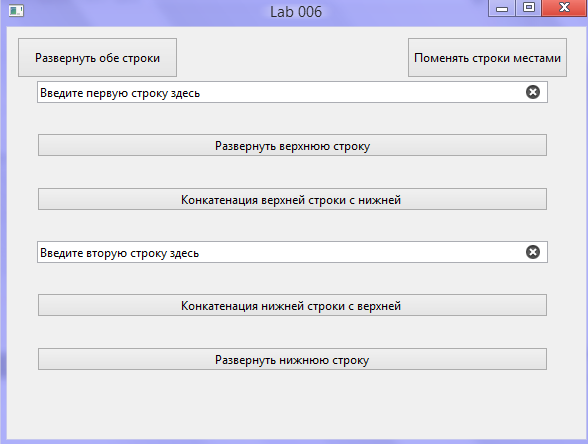Place cursor at the end of the first string field

tap(360, 92)
